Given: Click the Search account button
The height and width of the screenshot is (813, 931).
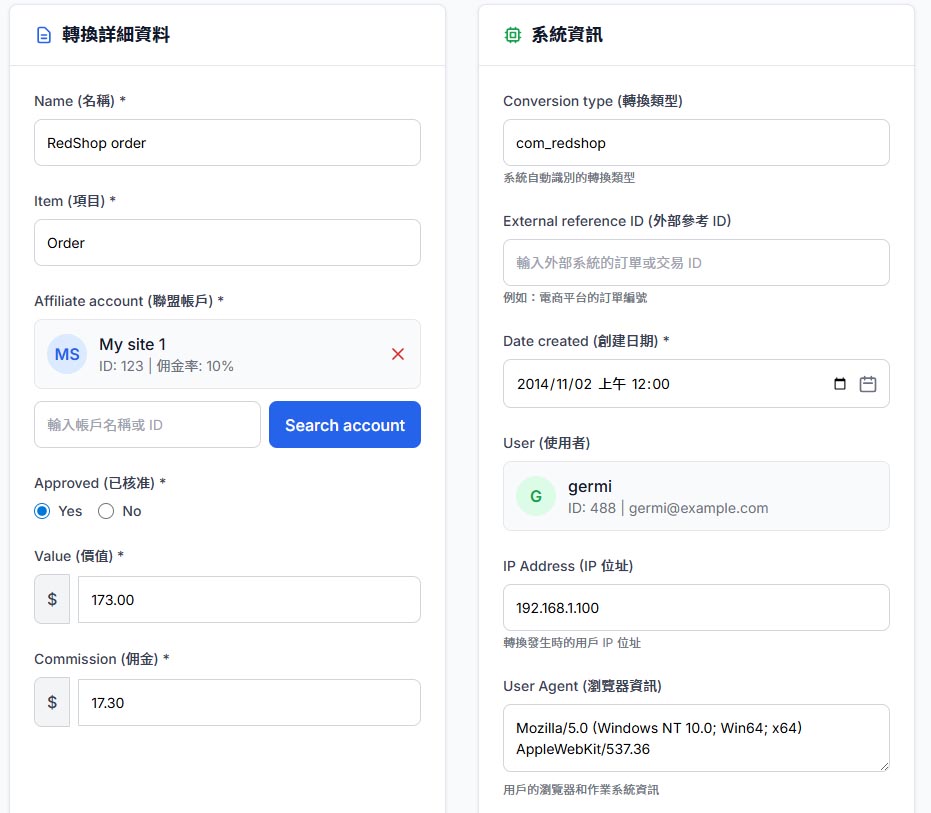Looking at the screenshot, I should (x=345, y=425).
